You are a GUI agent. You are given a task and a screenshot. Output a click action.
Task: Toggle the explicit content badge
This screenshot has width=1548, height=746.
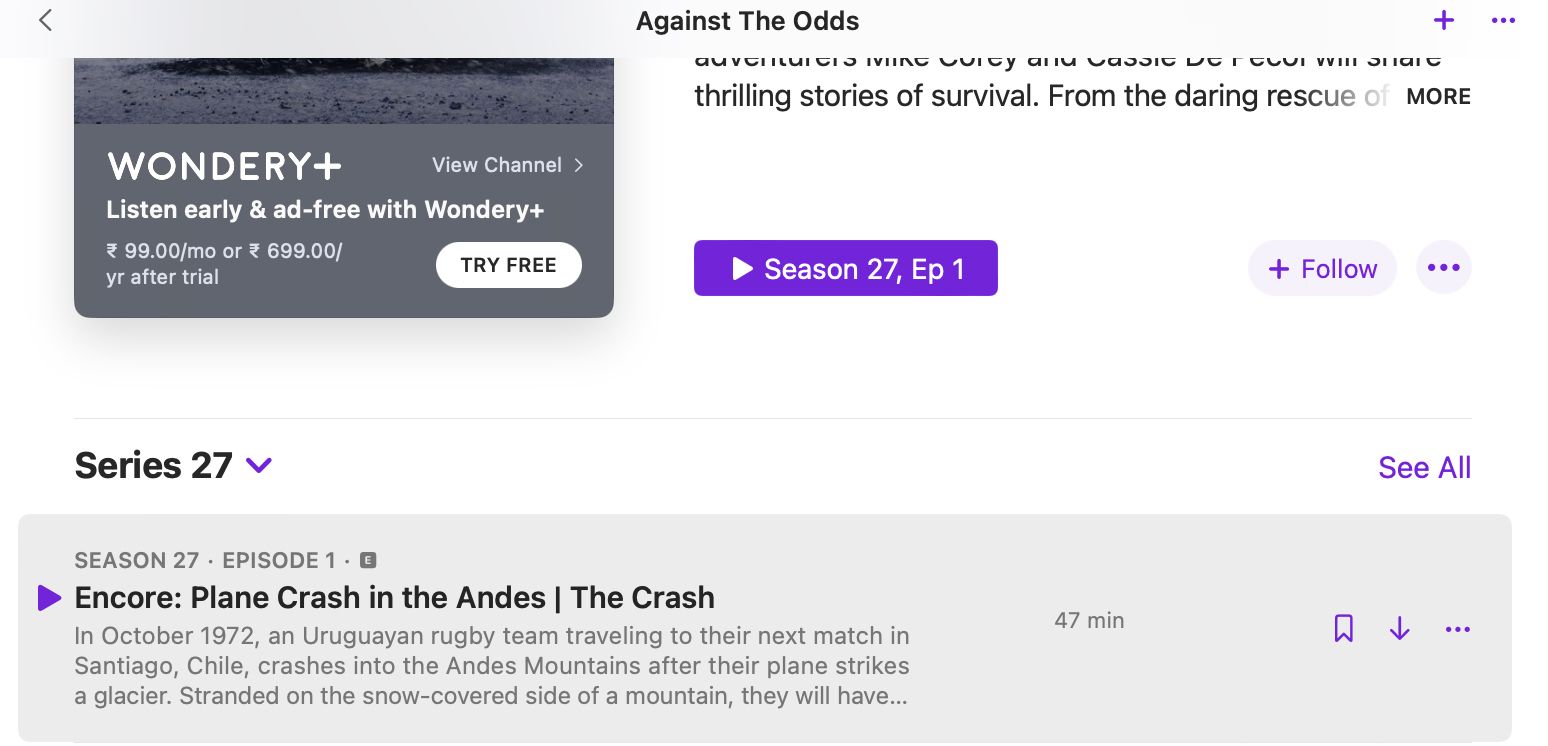[x=366, y=560]
